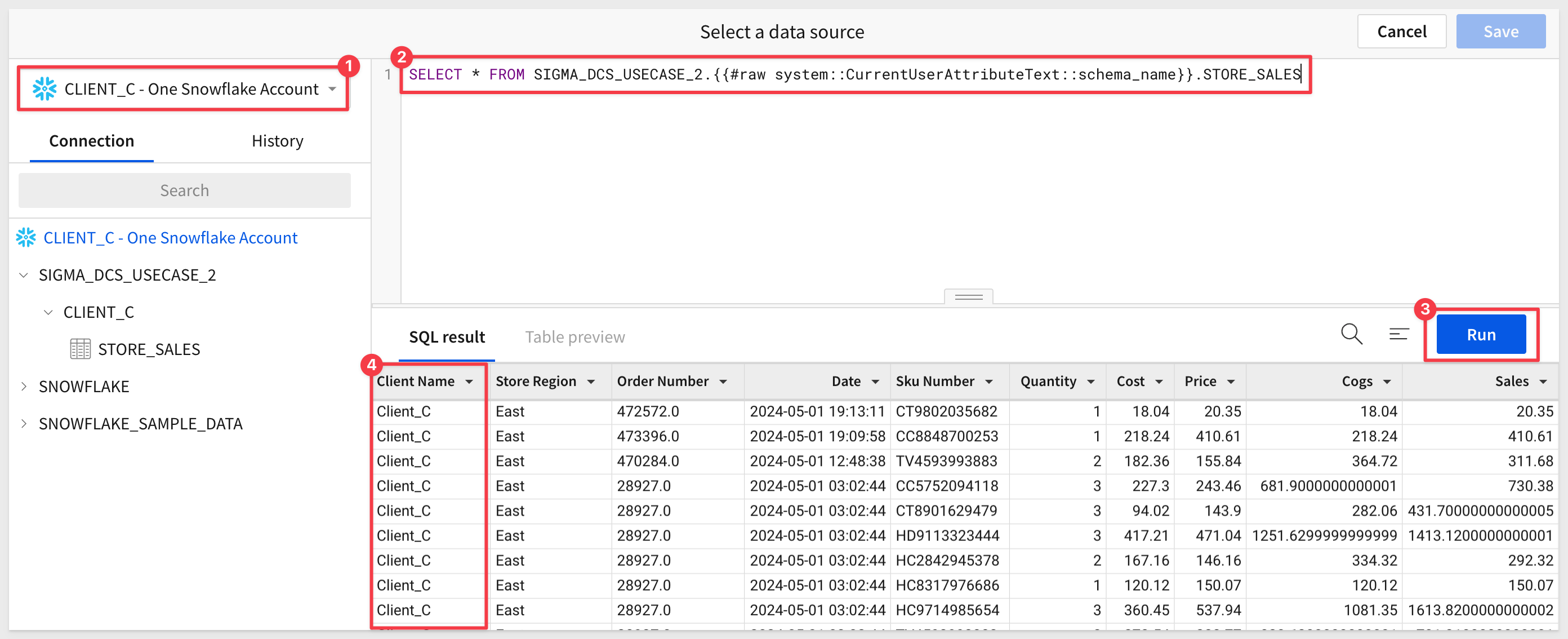1568x639 pixels.
Task: Click the format lines icon next to Run
Action: pos(1399,334)
